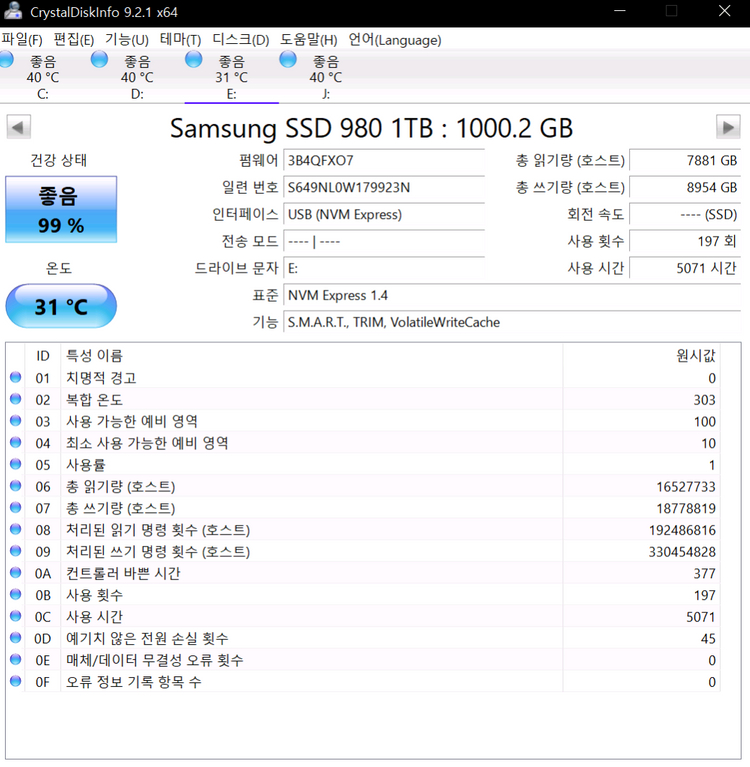750x767 pixels.
Task: Select the 사용 가능한 예비 영역 row
Action: [363, 421]
